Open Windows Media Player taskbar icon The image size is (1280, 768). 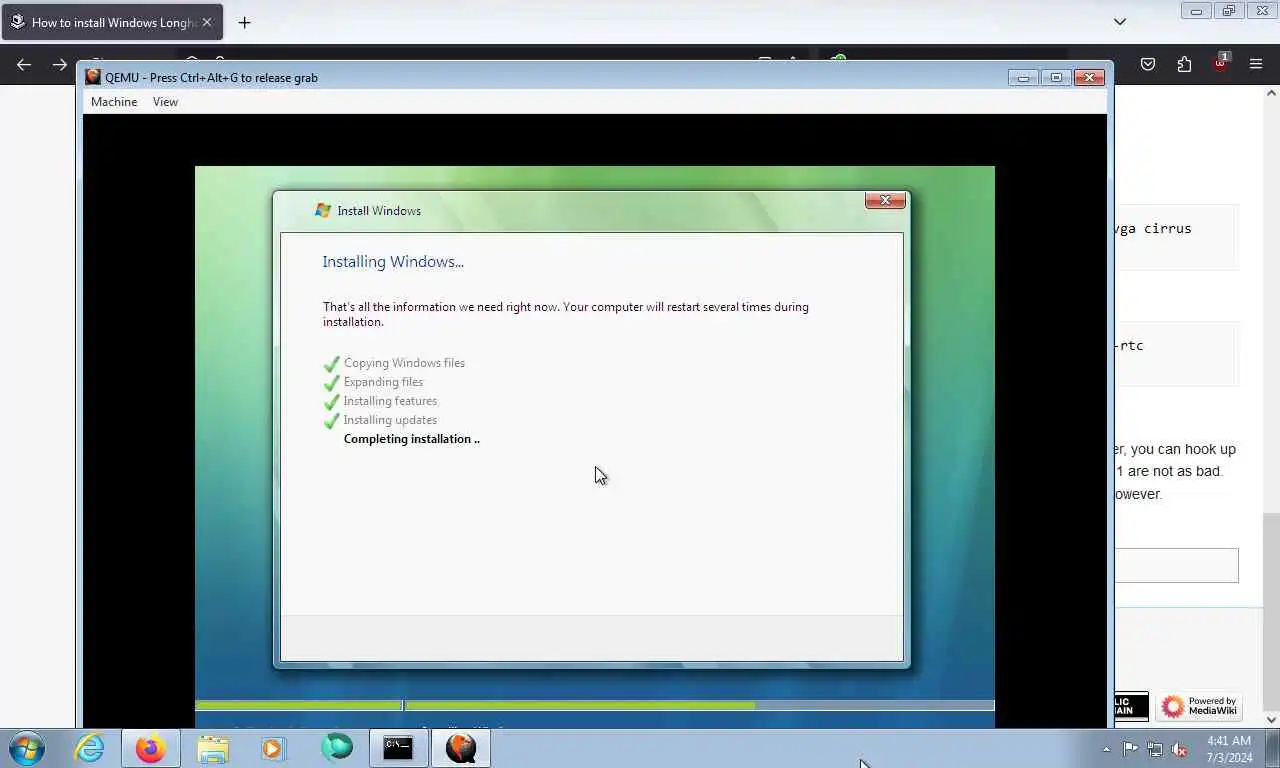tap(273, 748)
